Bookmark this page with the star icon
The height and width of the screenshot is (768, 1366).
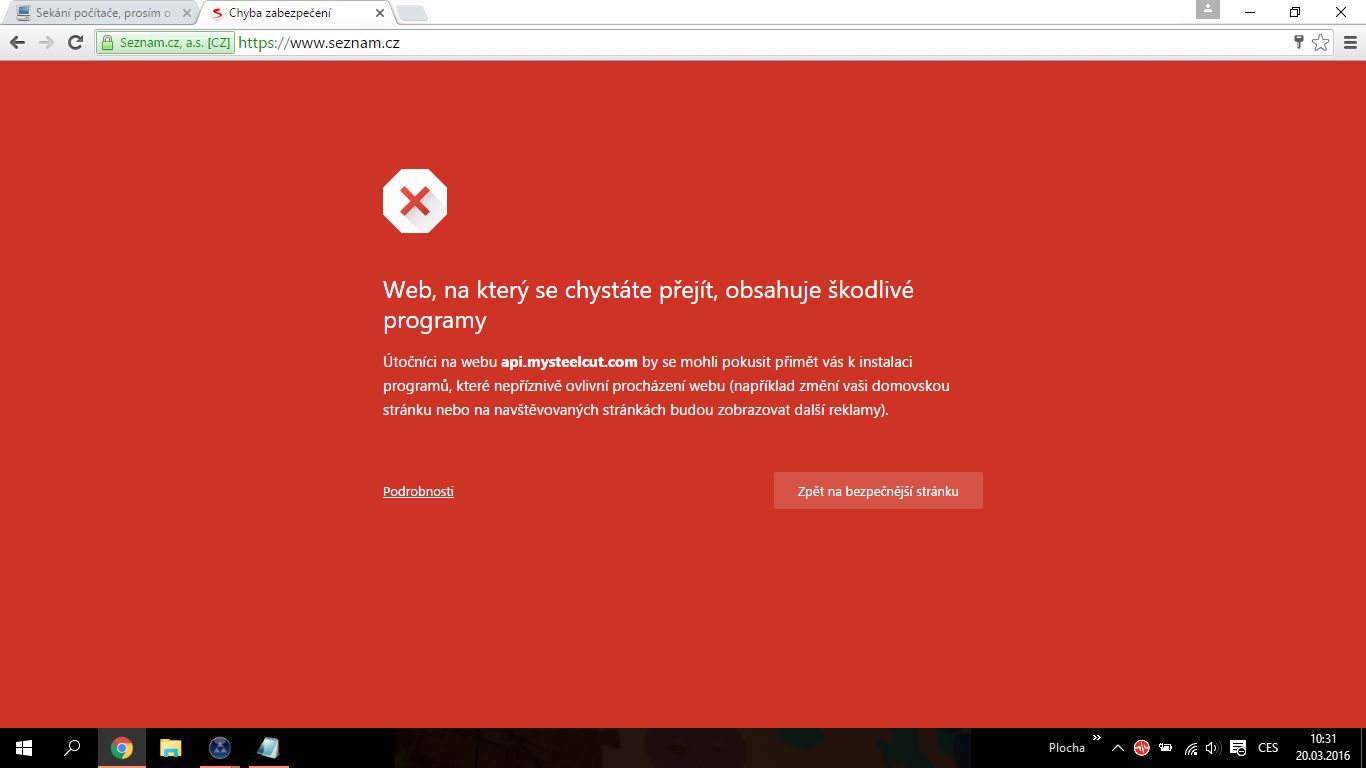tap(1321, 42)
